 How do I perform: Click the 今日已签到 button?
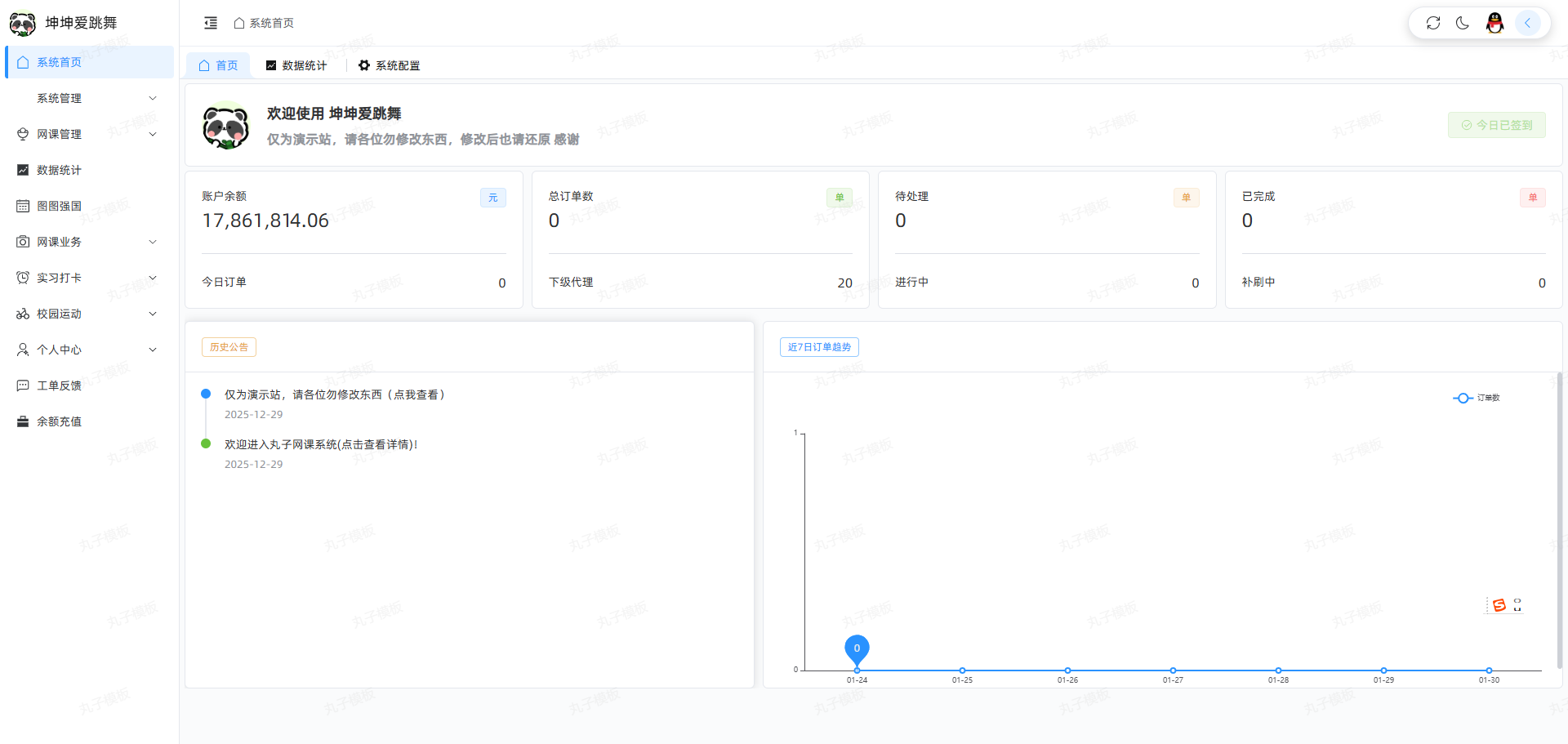tap(1496, 125)
